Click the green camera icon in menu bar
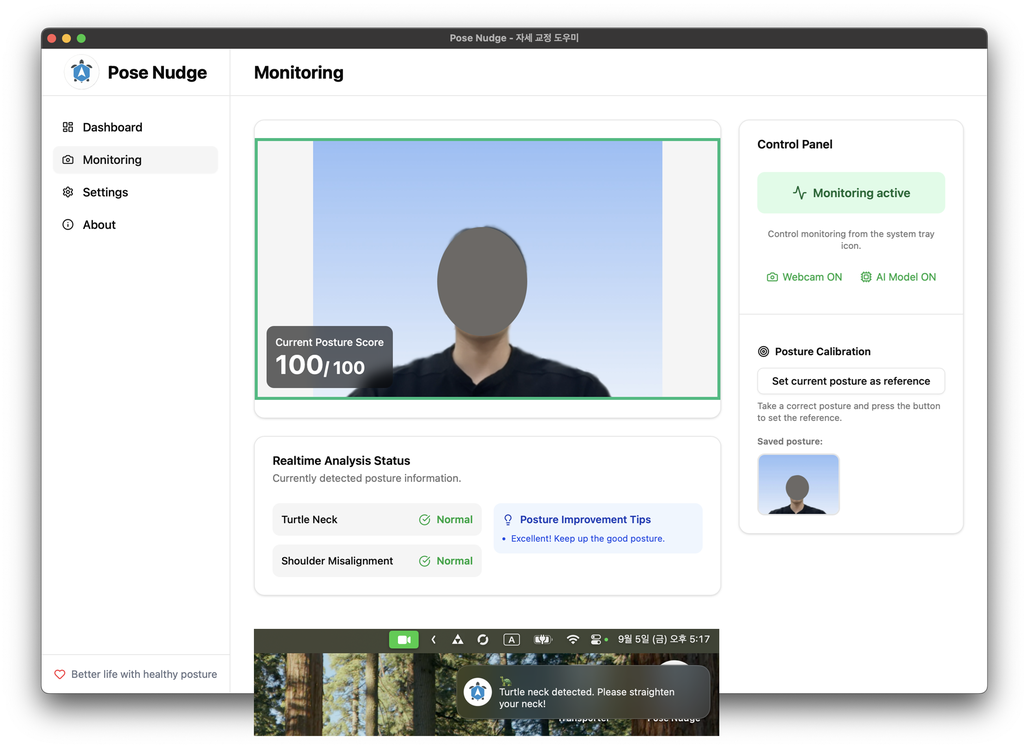1024x748 pixels. [x=404, y=639]
